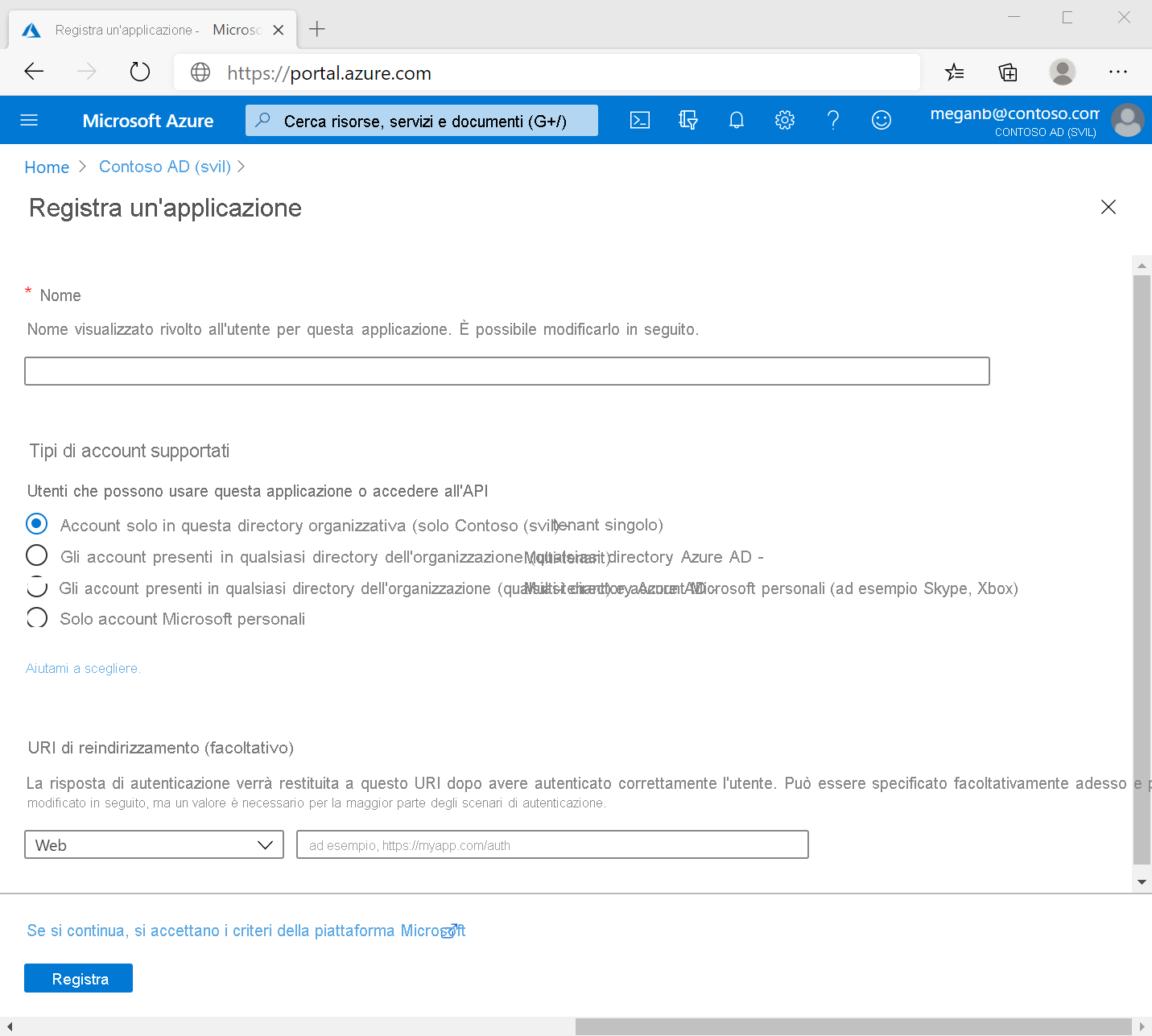Open the hamburger portal menu
Viewport: 1152px width, 1036px height.
click(x=29, y=119)
